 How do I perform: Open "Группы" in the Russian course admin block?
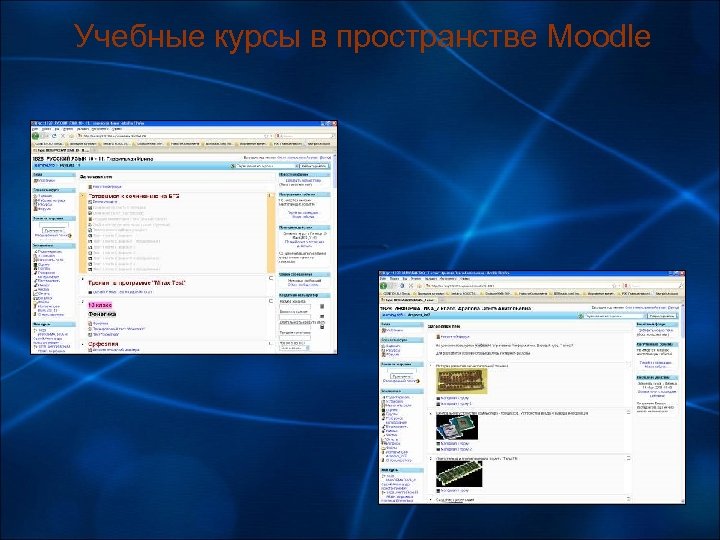pos(41,269)
